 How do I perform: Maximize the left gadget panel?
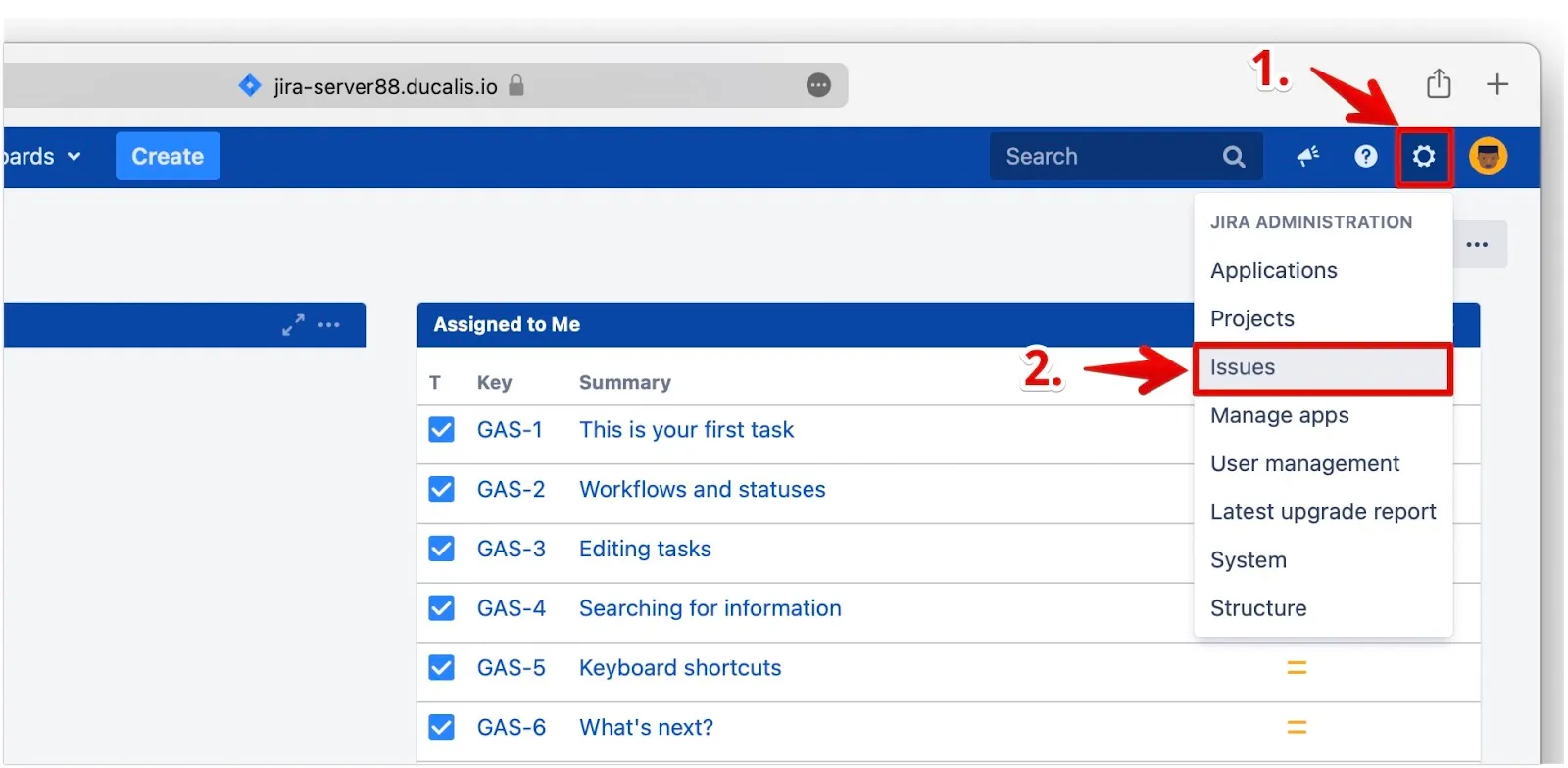[x=293, y=324]
